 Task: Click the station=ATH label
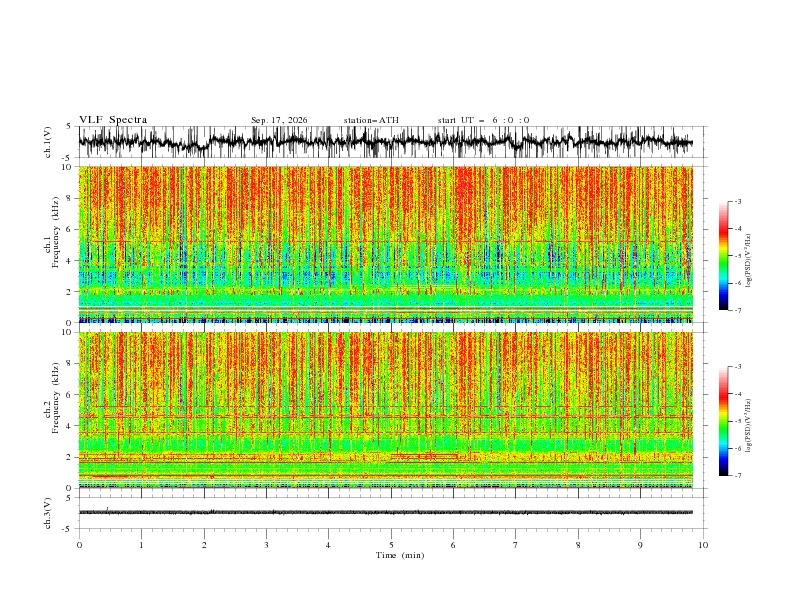[x=371, y=120]
